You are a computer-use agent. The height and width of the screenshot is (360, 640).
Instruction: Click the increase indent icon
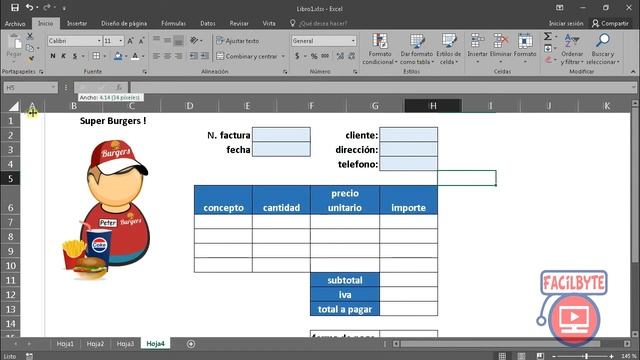(204, 56)
